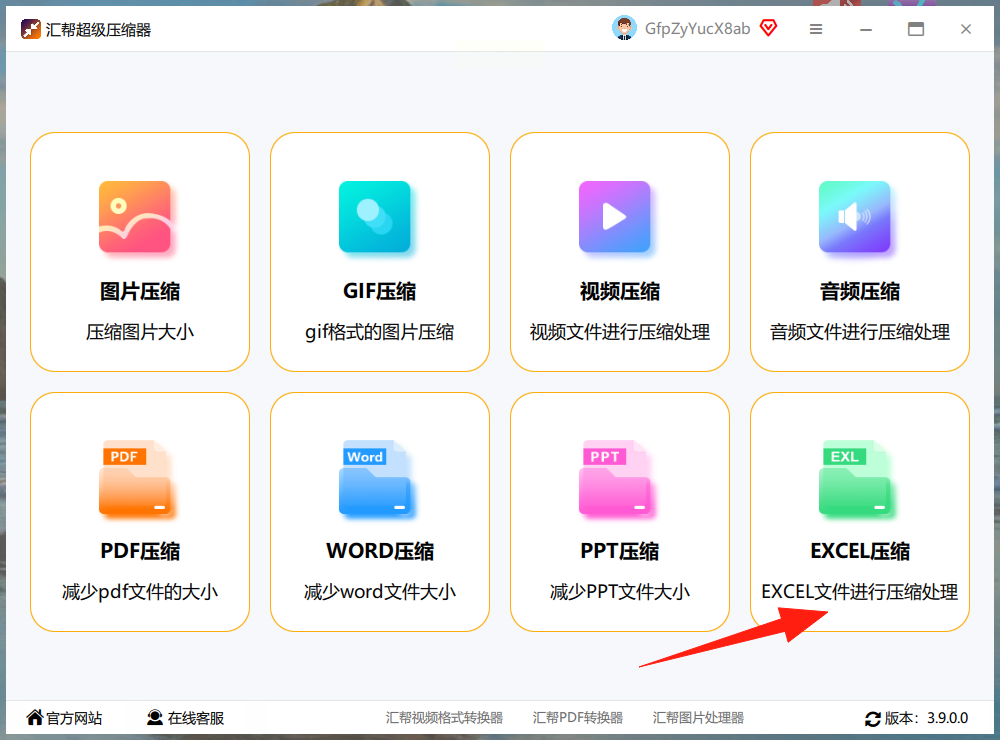Open the hamburger menu in title bar
The image size is (1000, 740).
pos(816,29)
